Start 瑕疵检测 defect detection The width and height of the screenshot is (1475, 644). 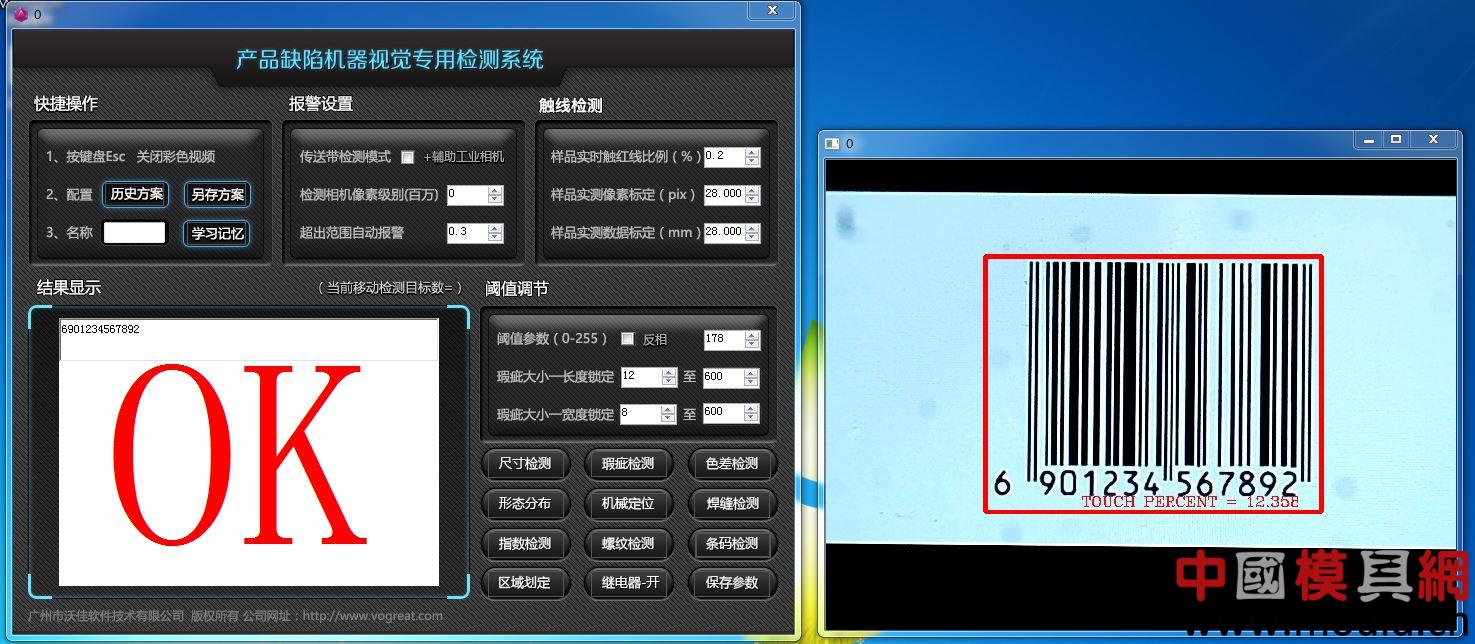tap(628, 464)
